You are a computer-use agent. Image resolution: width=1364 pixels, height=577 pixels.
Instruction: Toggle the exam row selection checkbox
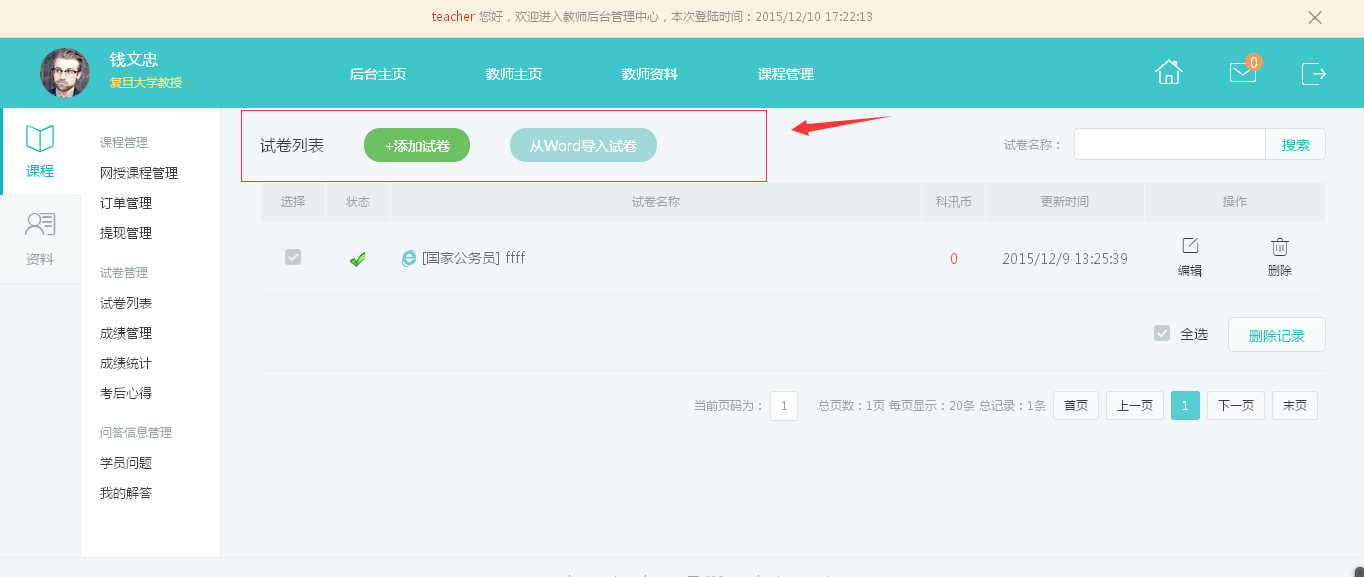[x=292, y=257]
